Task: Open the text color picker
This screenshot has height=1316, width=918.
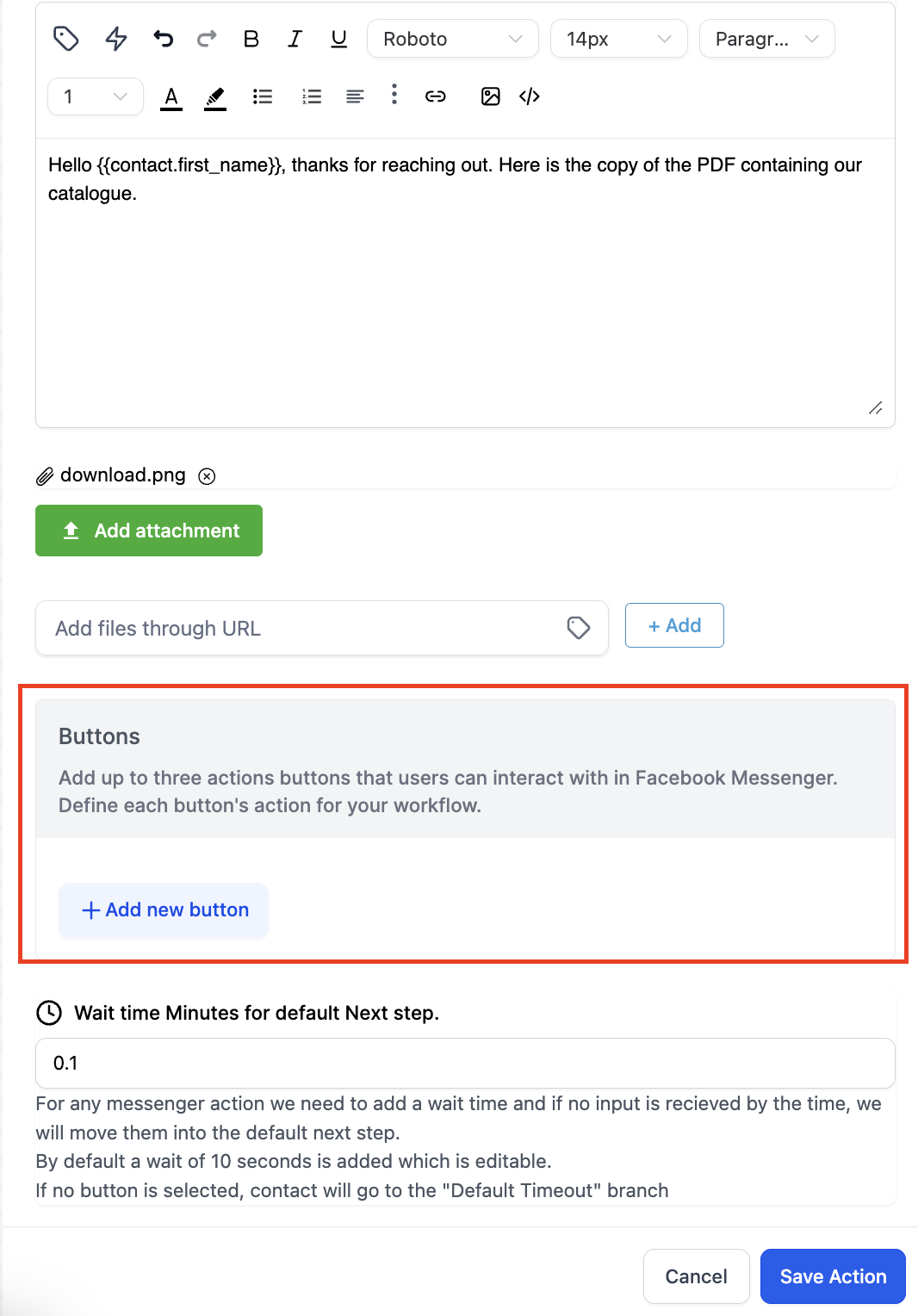Action: 171,97
